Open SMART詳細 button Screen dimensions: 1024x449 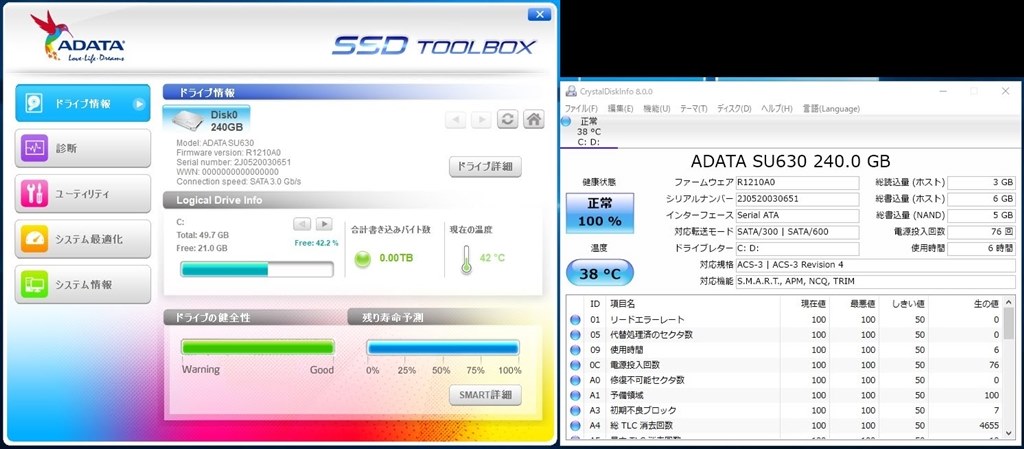pyautogui.click(x=485, y=395)
